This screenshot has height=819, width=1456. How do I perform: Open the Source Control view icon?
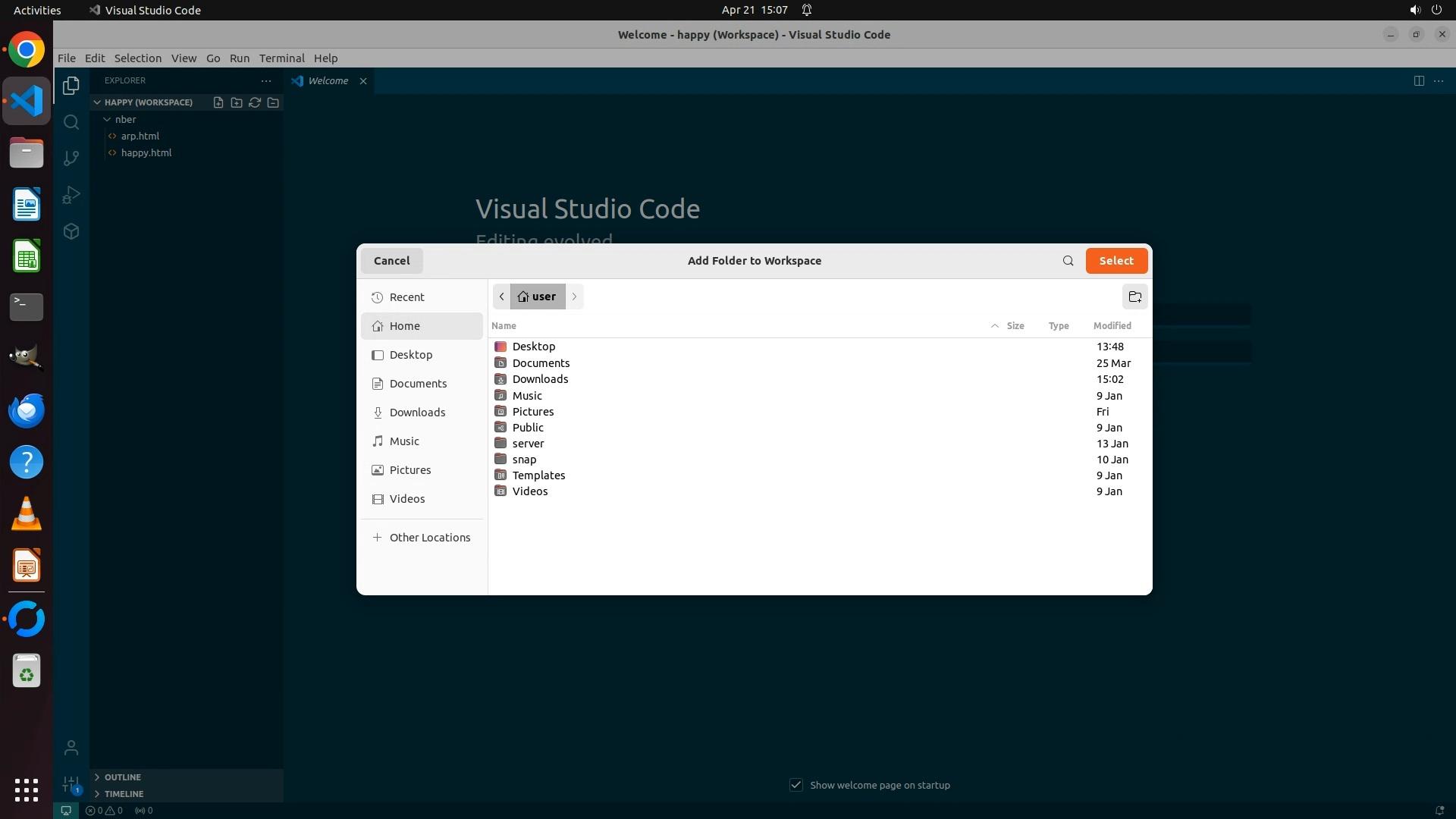click(71, 158)
